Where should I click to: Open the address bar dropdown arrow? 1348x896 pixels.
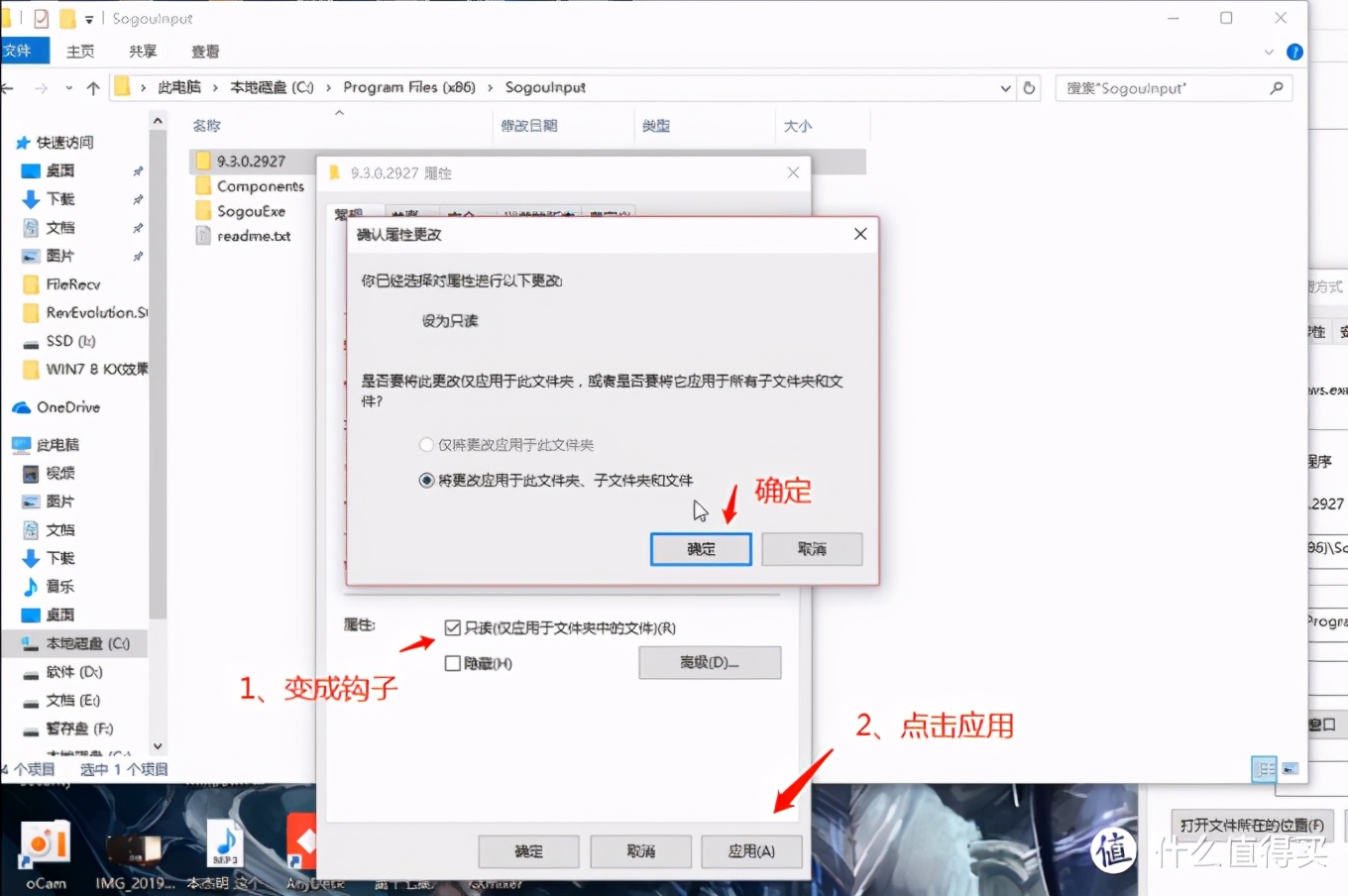(x=1005, y=87)
